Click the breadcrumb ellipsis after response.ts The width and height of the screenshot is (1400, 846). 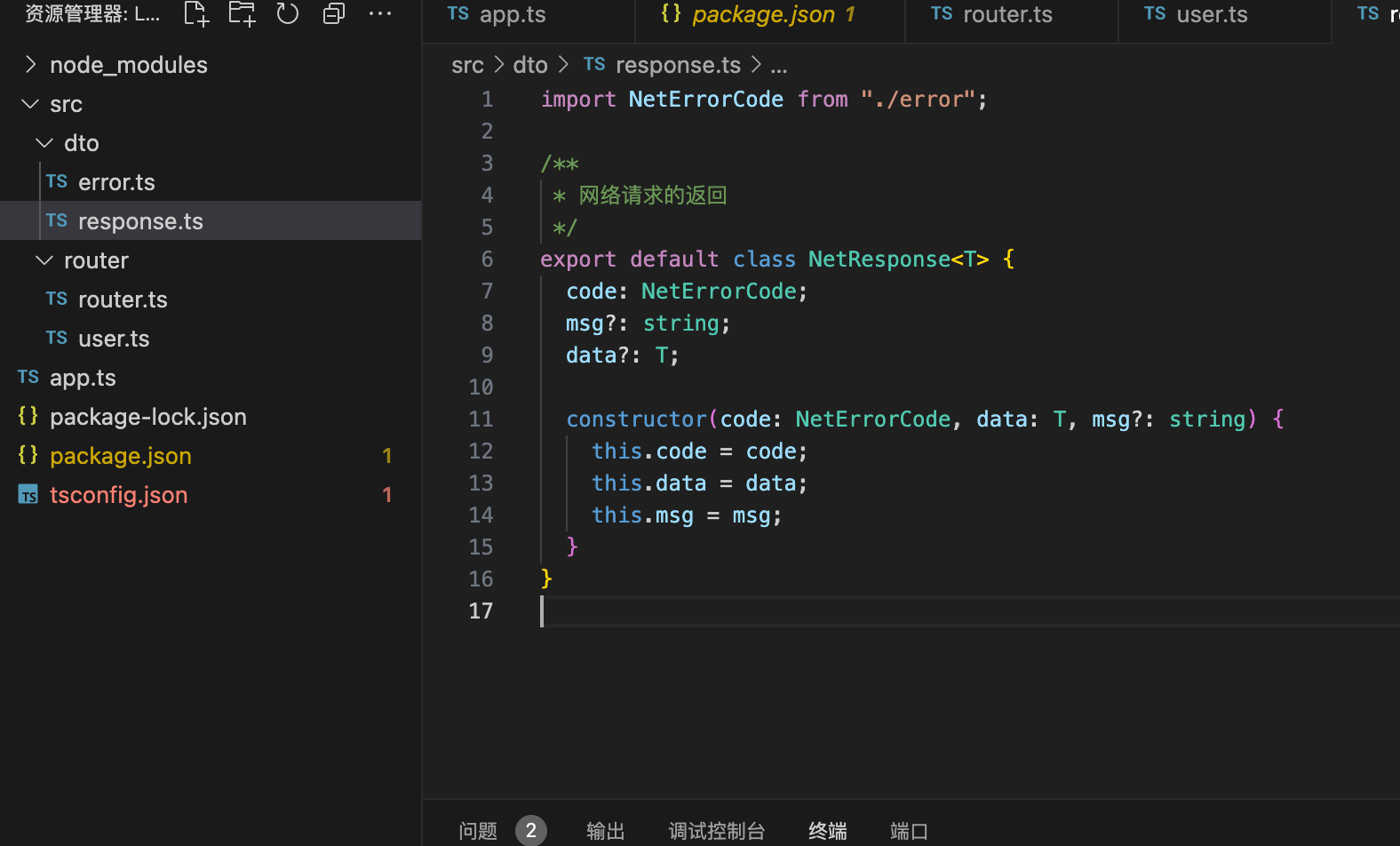779,66
